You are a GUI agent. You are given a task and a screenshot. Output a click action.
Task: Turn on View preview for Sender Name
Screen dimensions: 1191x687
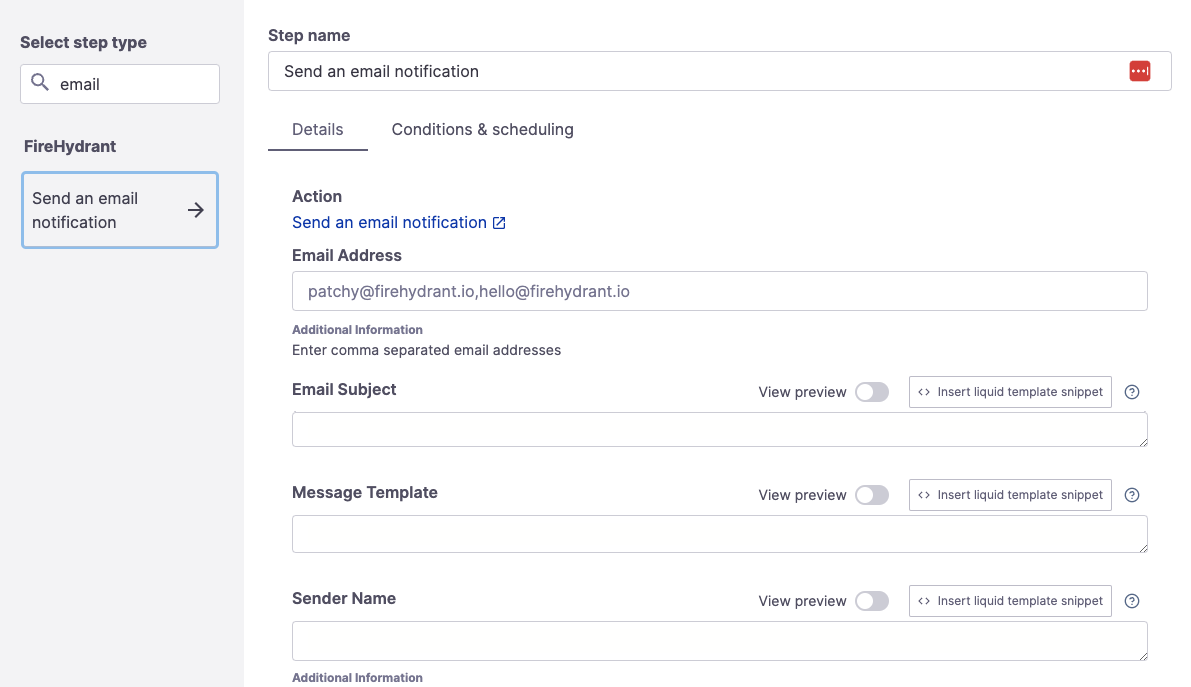(872, 601)
